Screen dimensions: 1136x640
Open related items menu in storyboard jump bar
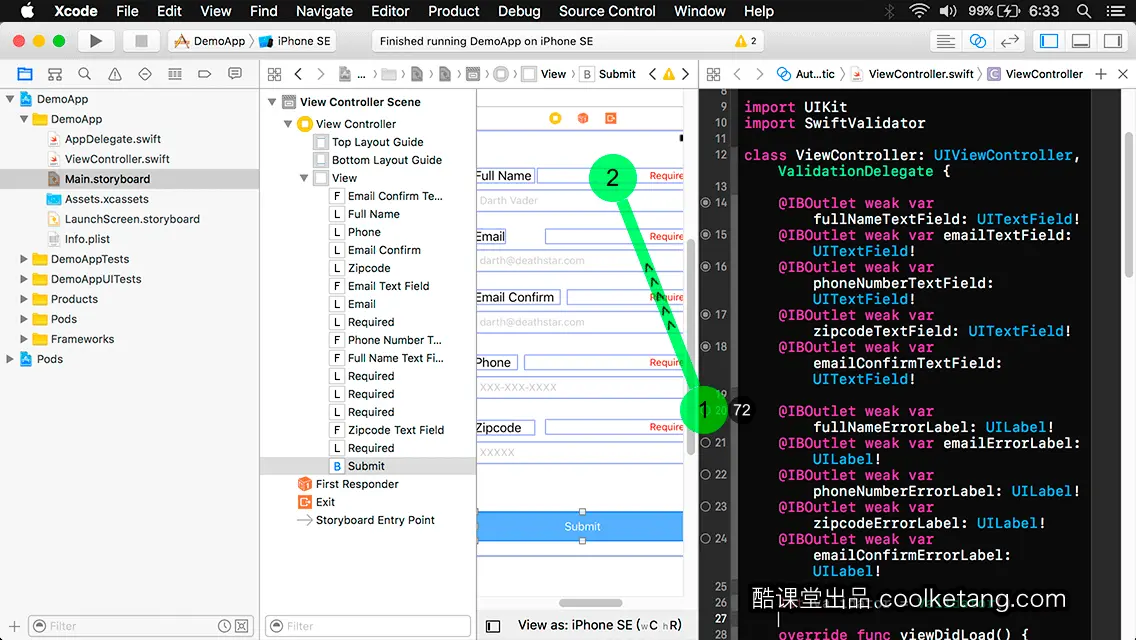275,74
